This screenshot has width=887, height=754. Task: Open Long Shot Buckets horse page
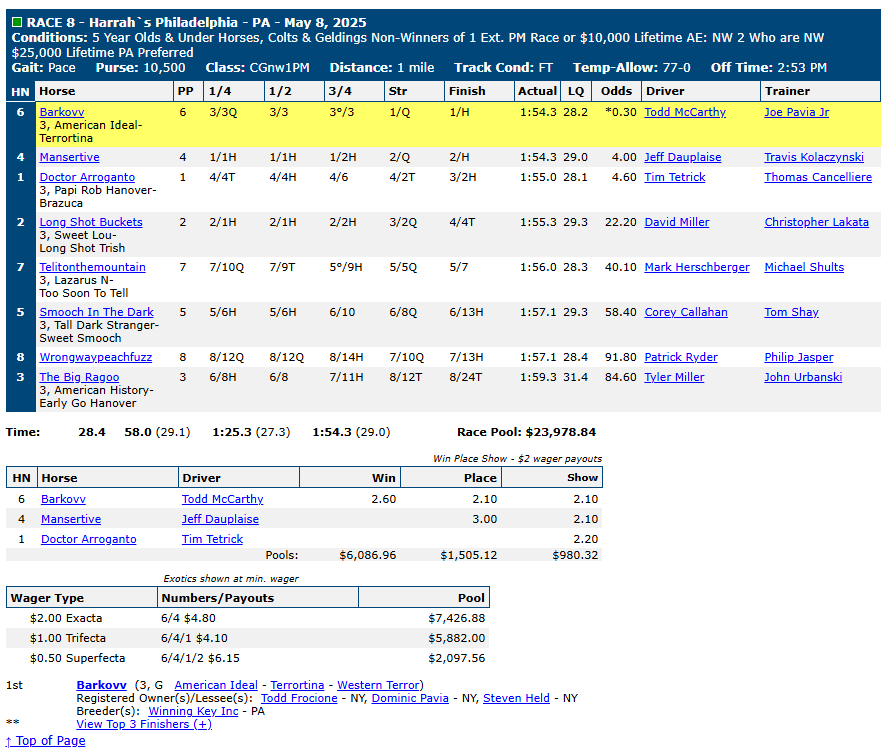91,222
